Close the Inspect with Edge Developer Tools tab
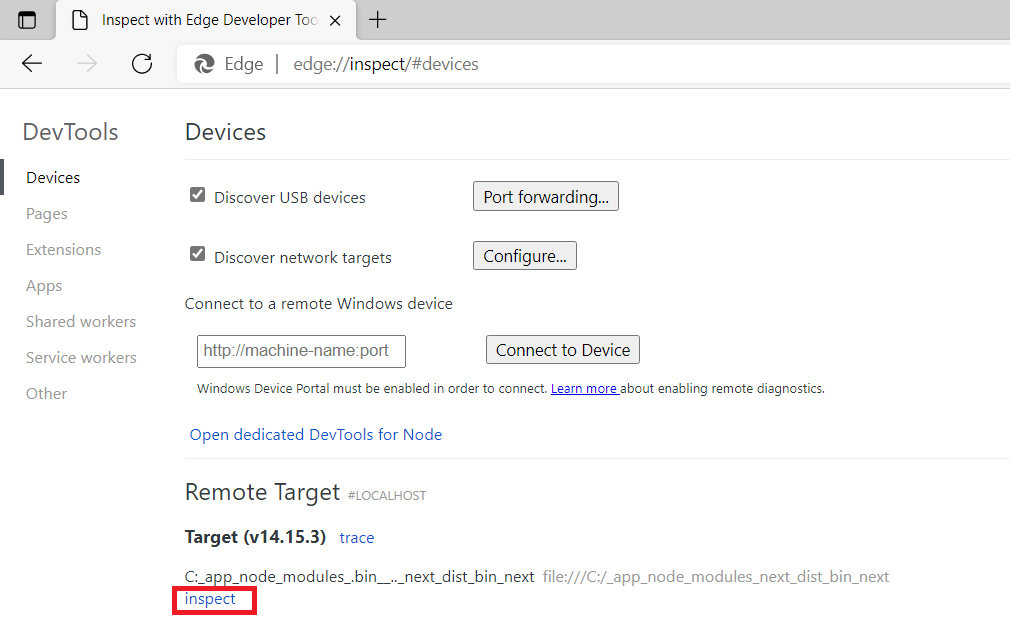Screen dimensions: 1010x627 click(x=335, y=21)
